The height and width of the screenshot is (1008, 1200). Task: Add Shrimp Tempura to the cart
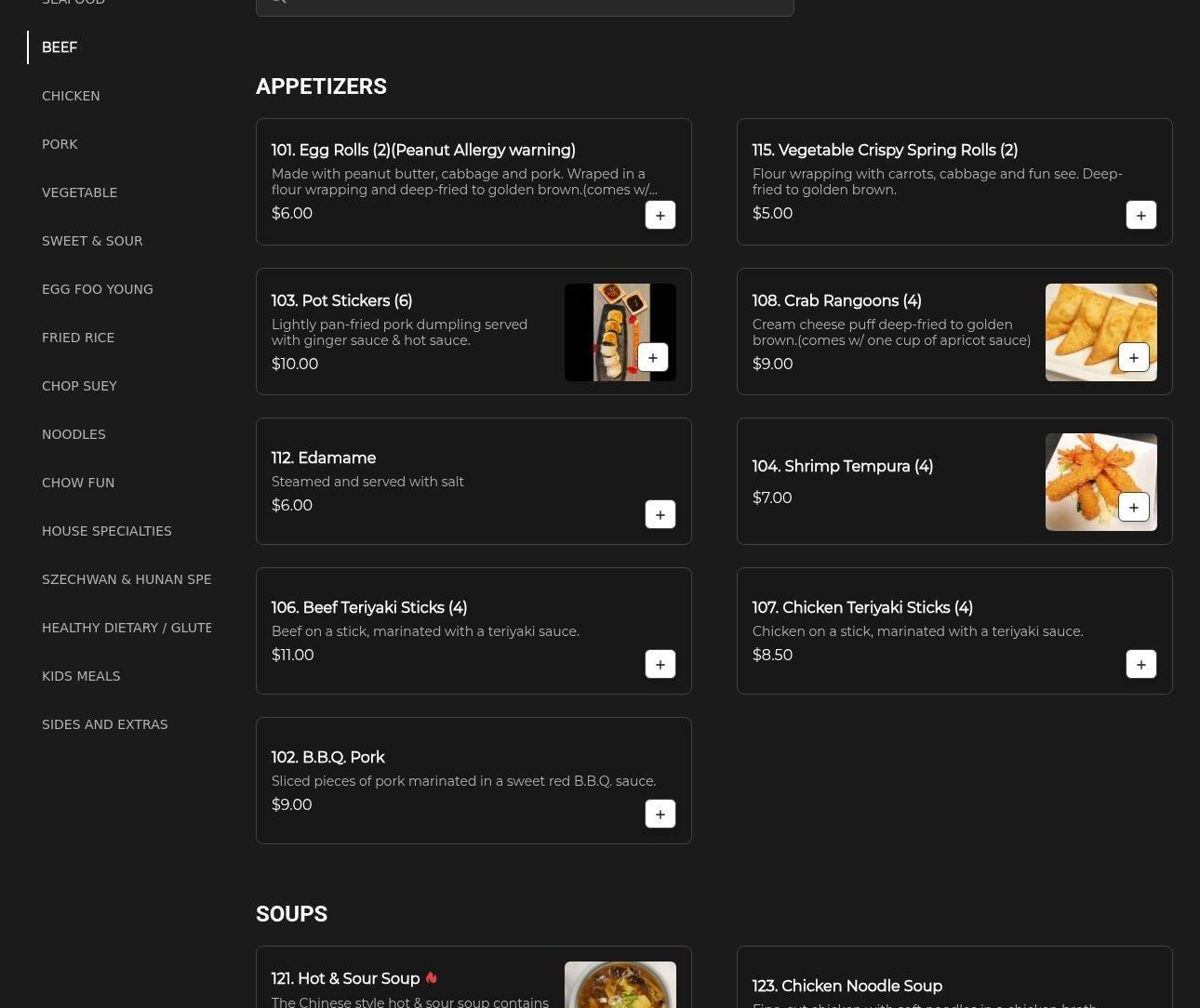(1133, 507)
